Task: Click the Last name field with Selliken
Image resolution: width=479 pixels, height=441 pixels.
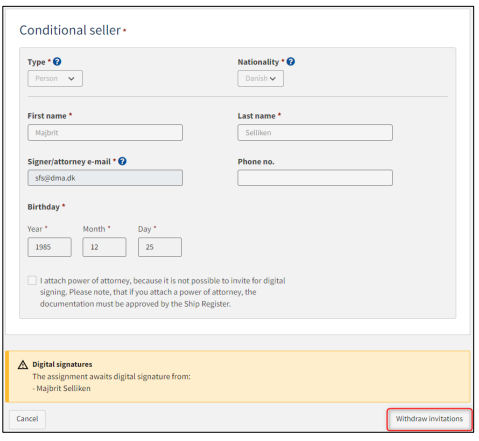Action: coord(315,133)
